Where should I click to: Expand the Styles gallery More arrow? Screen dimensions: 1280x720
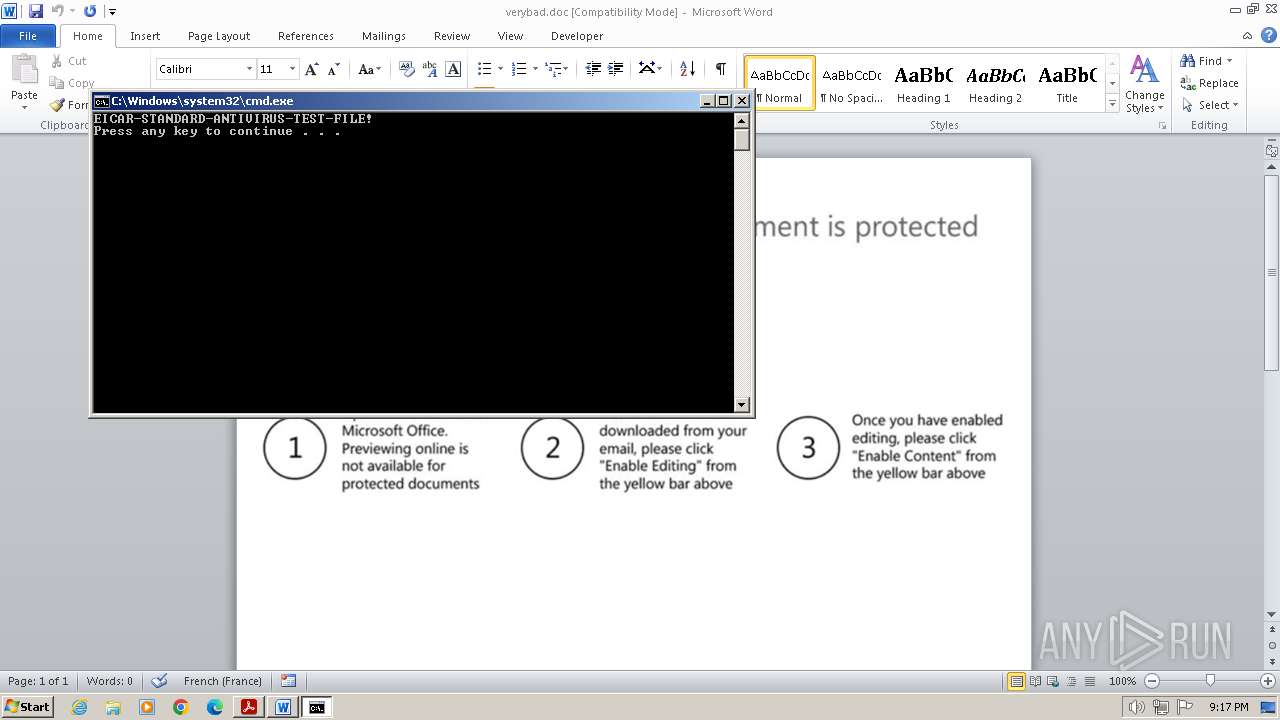(1112, 104)
